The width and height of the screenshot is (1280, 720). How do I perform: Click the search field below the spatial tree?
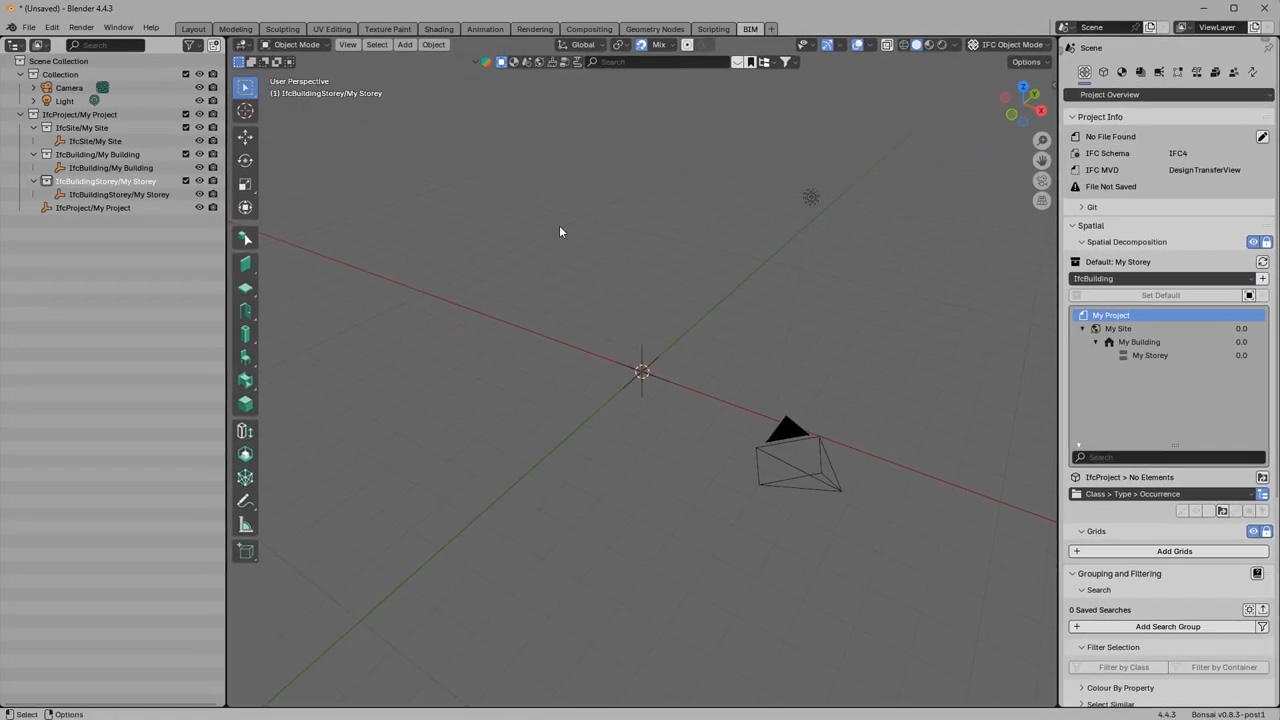click(1168, 457)
